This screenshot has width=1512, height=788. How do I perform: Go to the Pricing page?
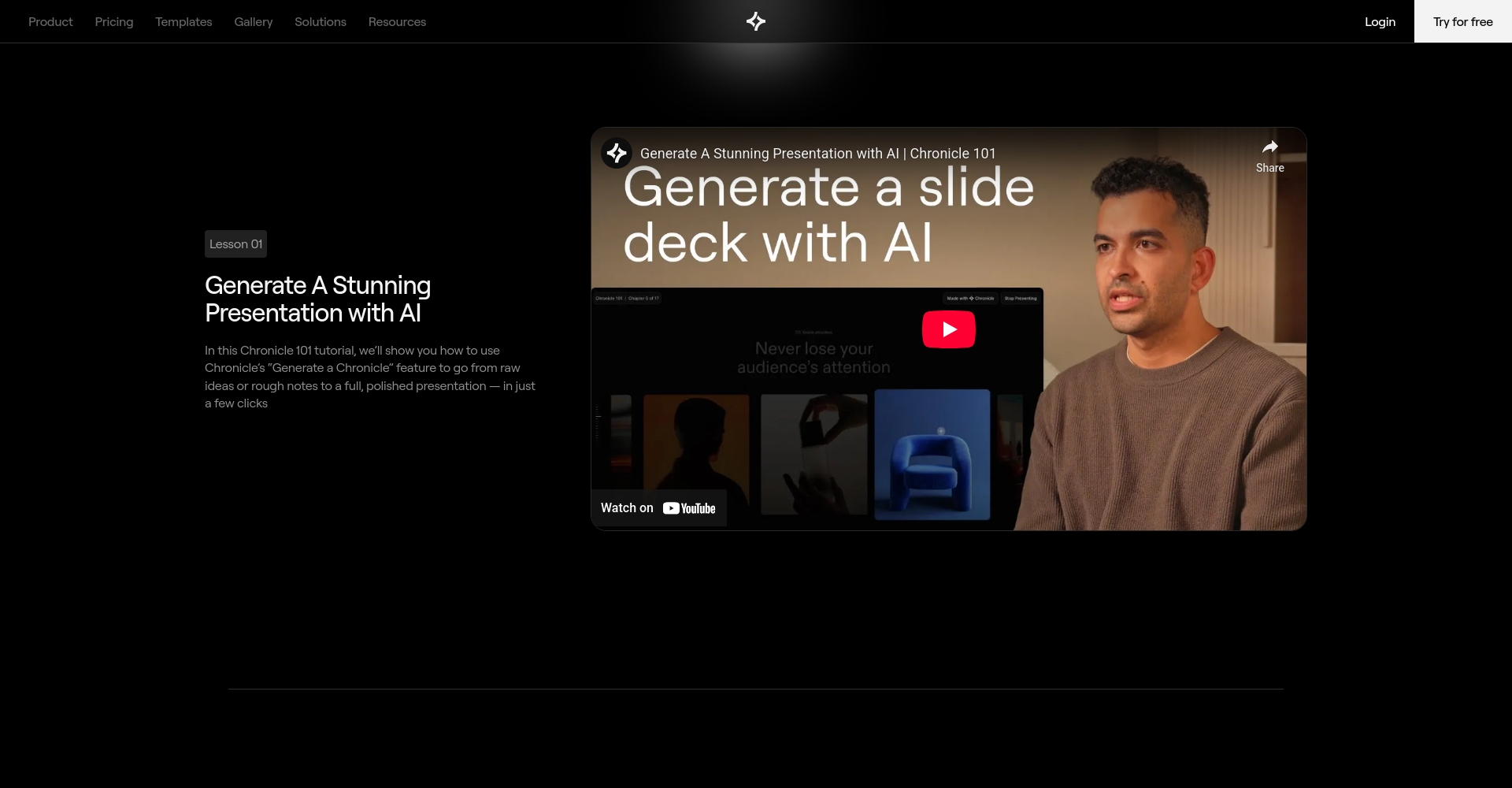(x=114, y=22)
